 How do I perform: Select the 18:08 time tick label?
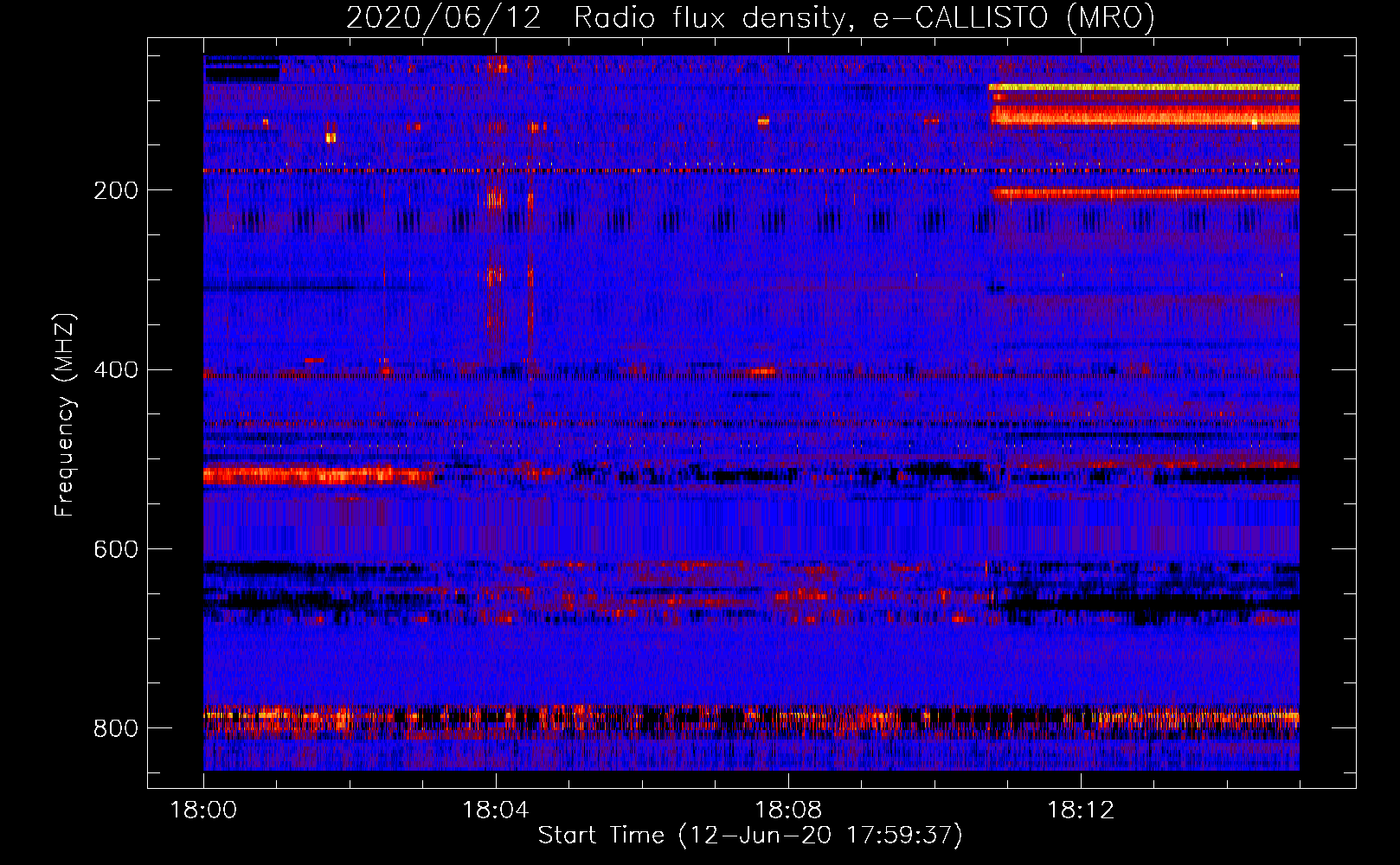[788, 811]
